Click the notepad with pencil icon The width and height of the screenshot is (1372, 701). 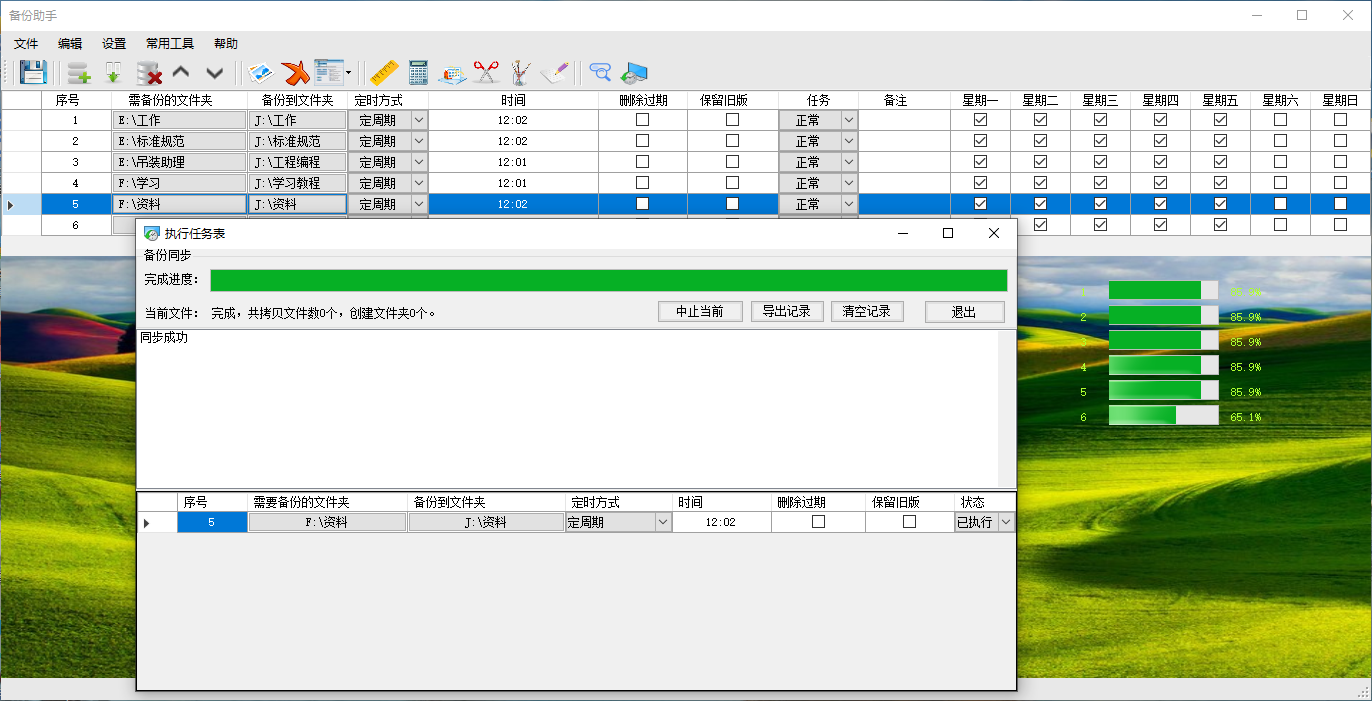pyautogui.click(x=554, y=72)
